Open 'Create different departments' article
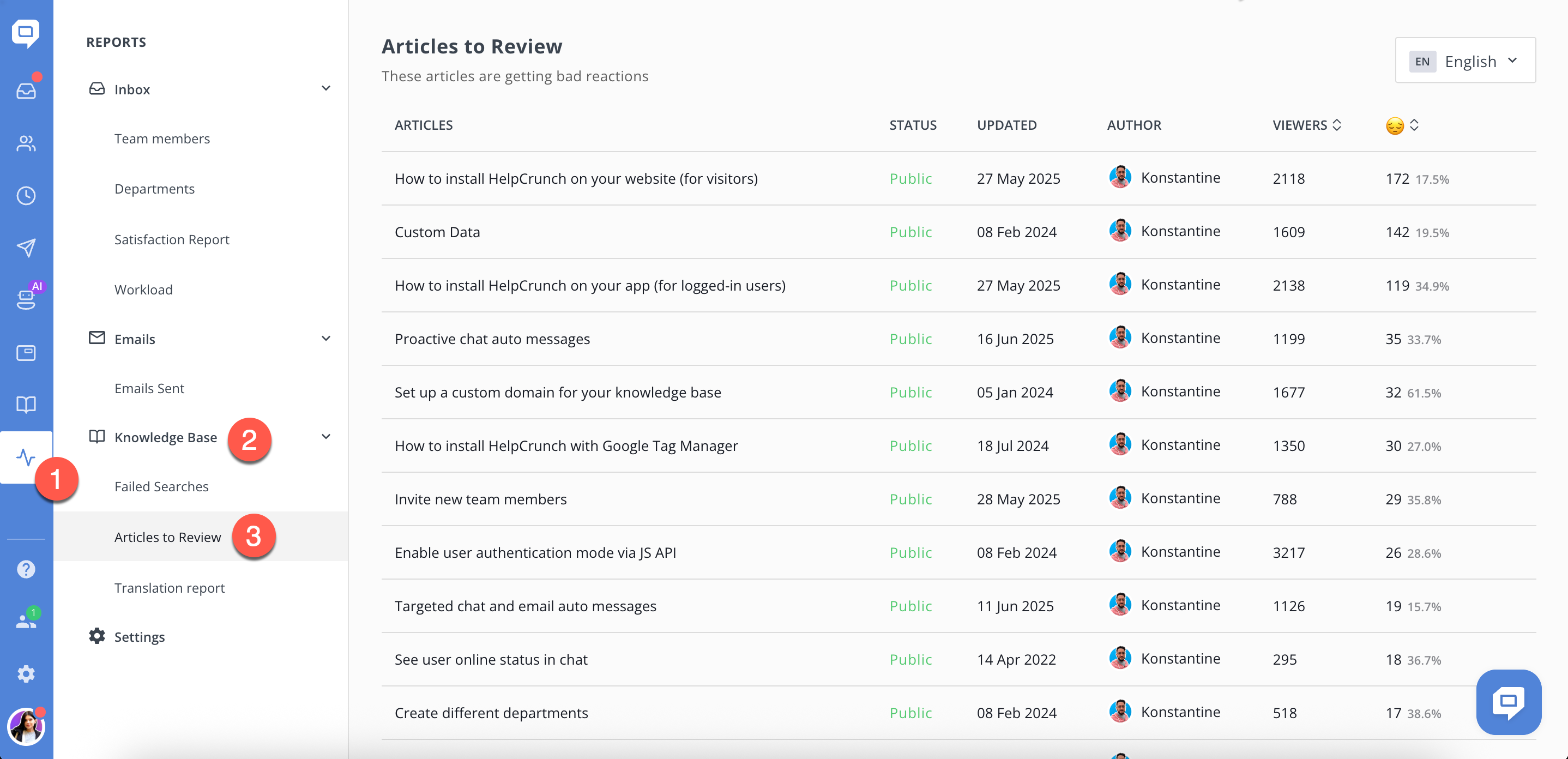This screenshot has height=759, width=1568. coord(491,713)
